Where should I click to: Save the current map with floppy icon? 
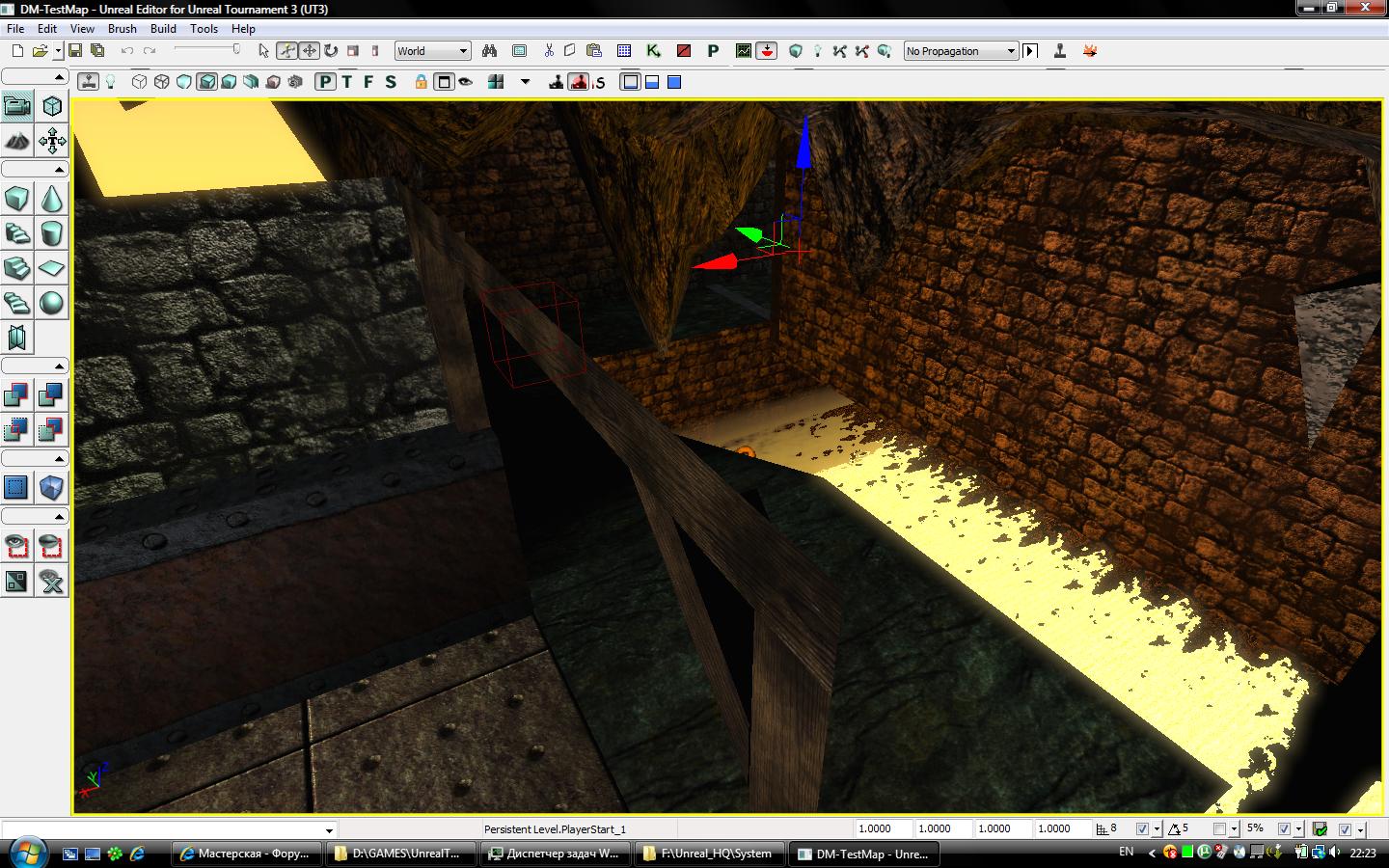tap(75, 51)
